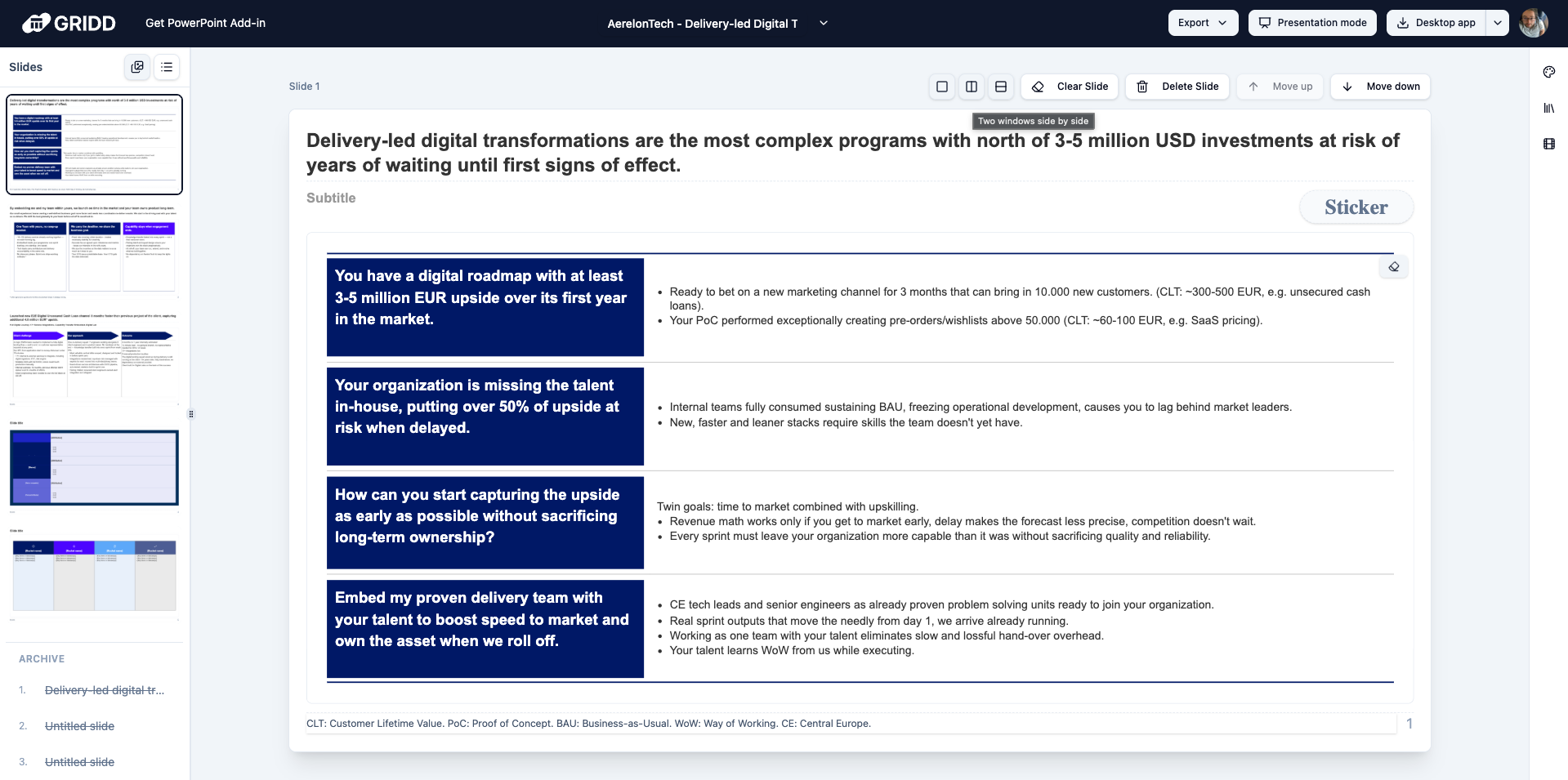
Task: Start Presentation mode
Action: (1312, 23)
